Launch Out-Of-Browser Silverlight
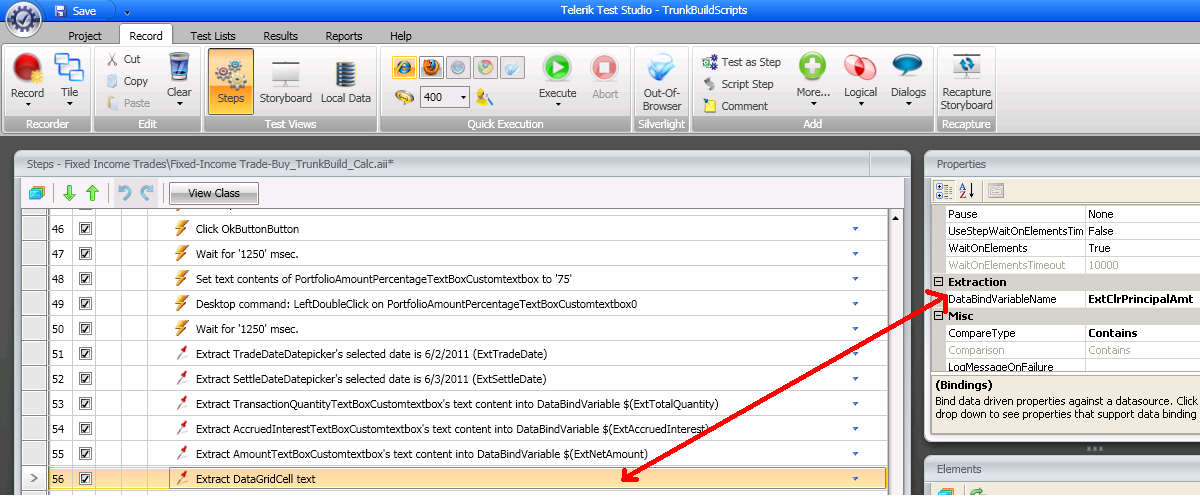The height and width of the screenshot is (498, 1200). [661, 82]
